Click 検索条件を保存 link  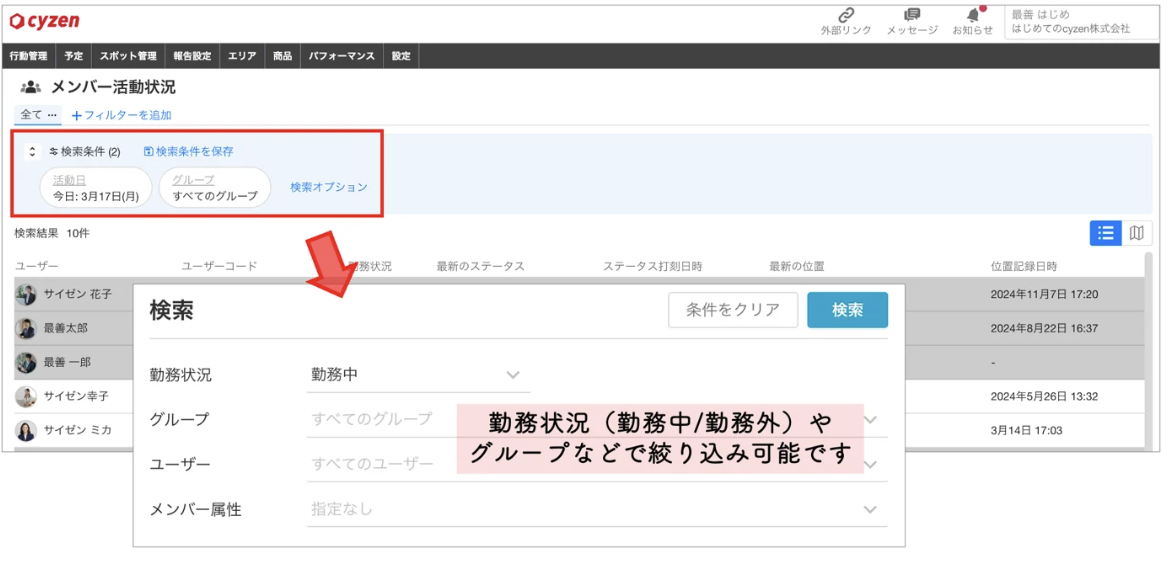pyautogui.click(x=188, y=151)
